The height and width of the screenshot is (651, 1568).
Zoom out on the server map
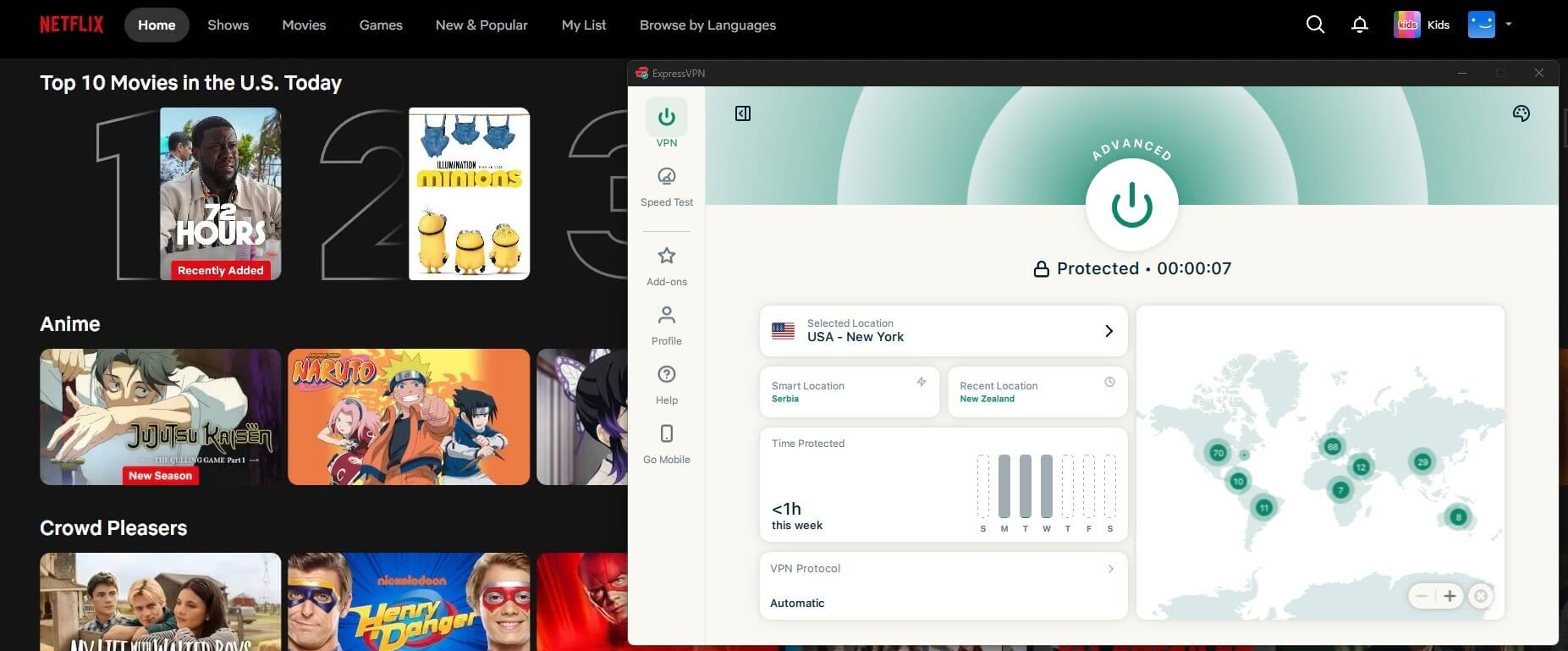coord(1422,596)
